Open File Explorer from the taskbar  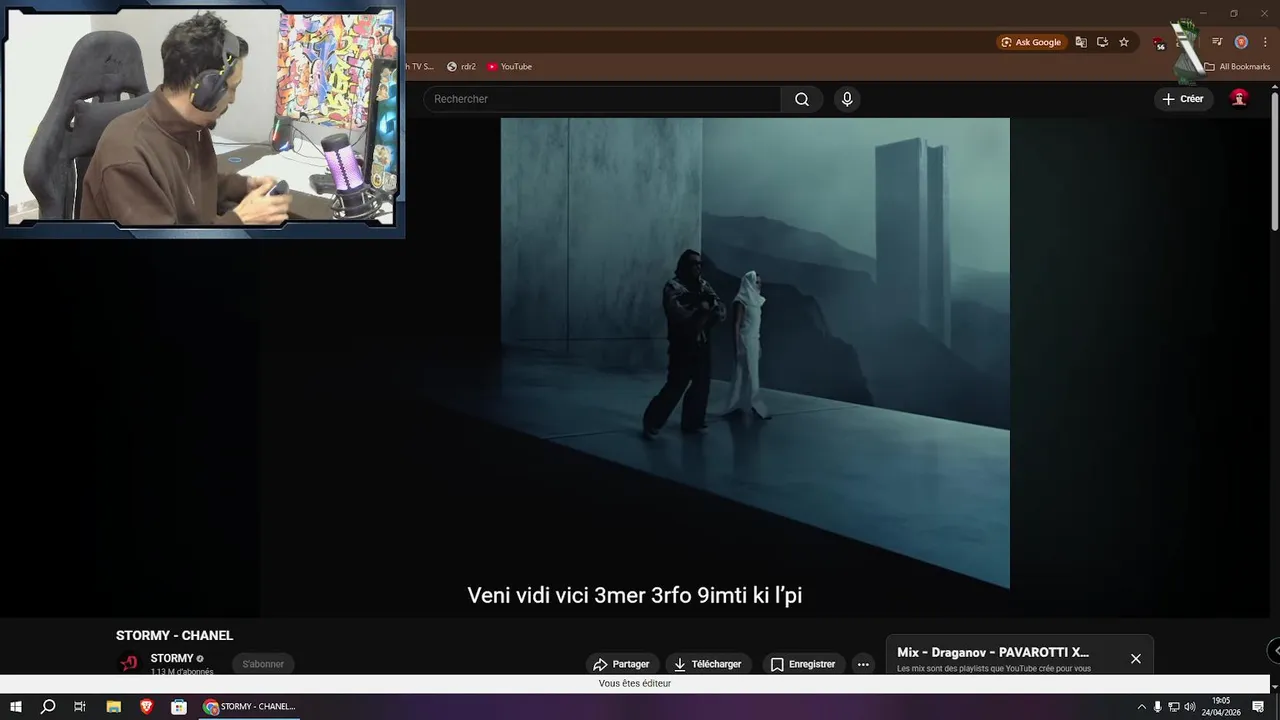coord(114,707)
